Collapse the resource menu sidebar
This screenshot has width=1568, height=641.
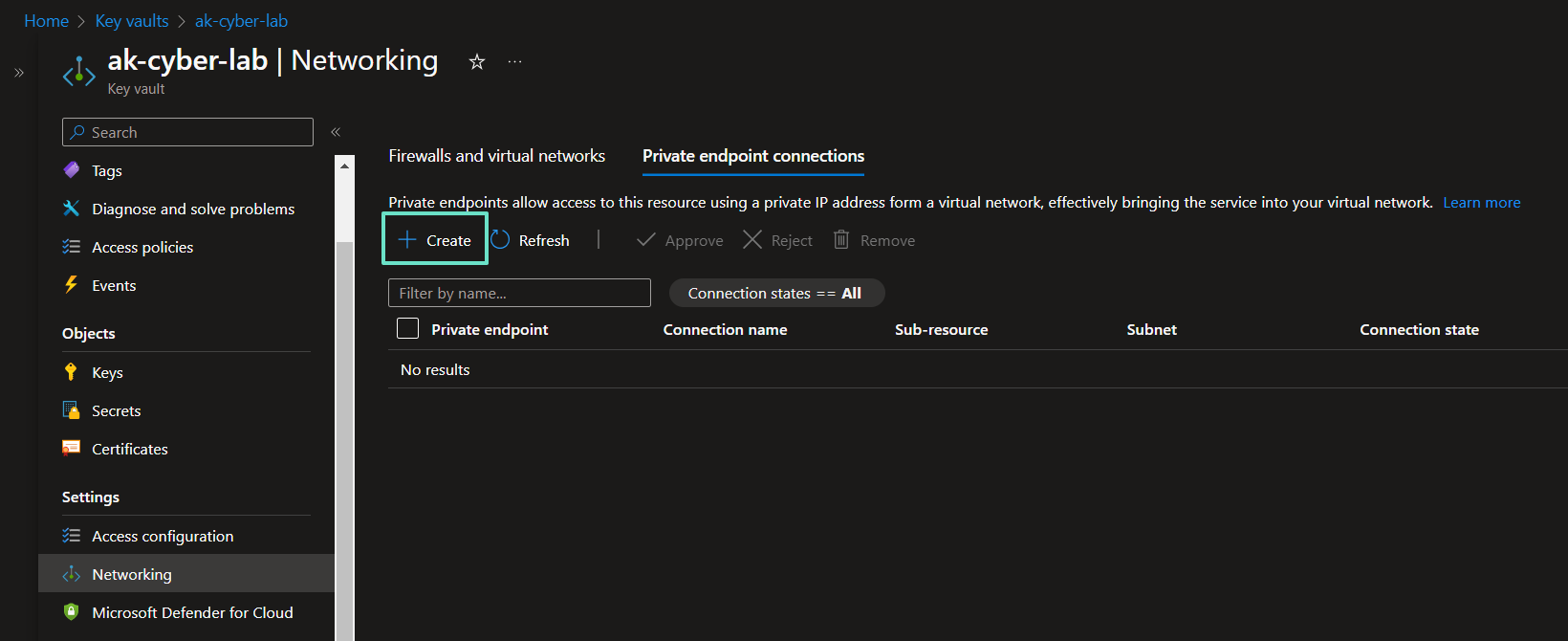(336, 132)
